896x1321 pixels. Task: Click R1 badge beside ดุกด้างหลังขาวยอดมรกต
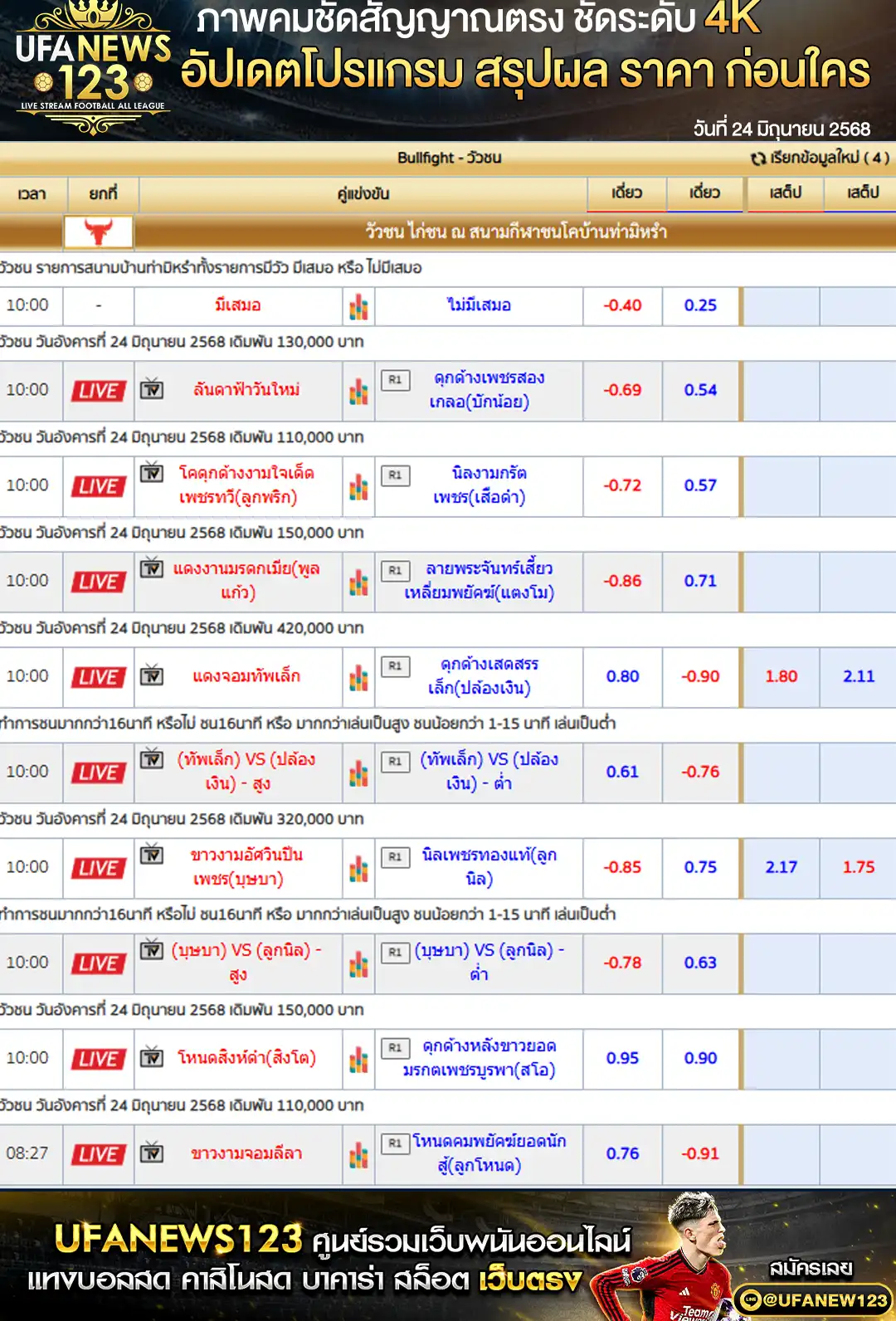395,1048
